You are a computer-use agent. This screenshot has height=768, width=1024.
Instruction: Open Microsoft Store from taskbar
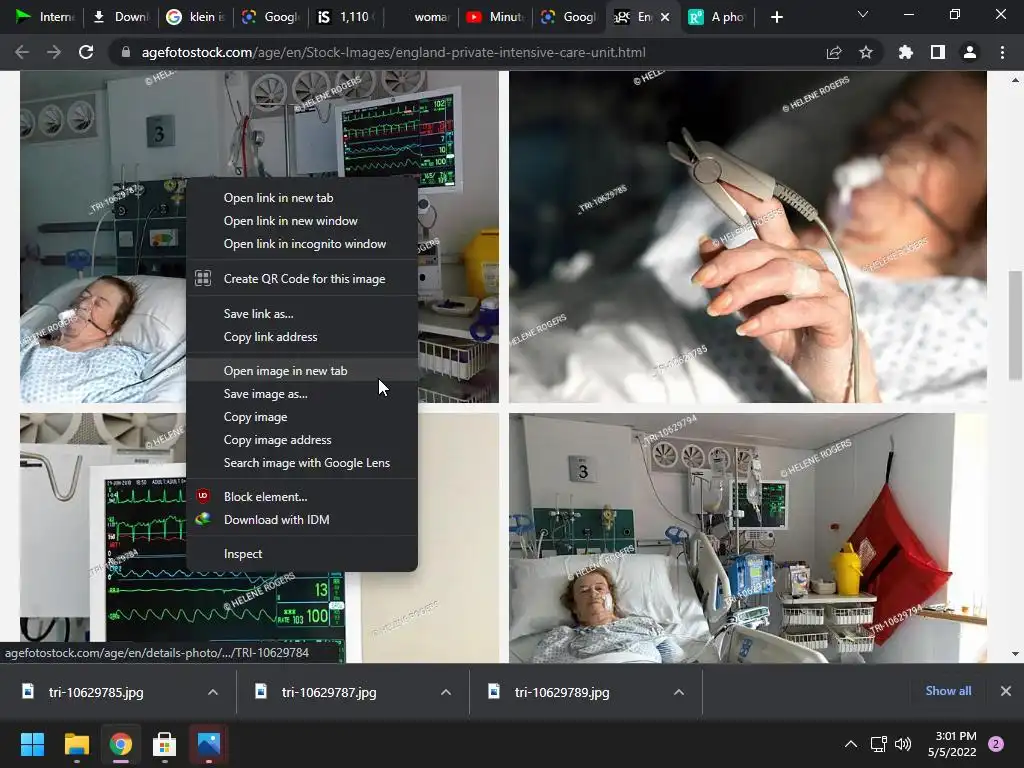(x=165, y=744)
